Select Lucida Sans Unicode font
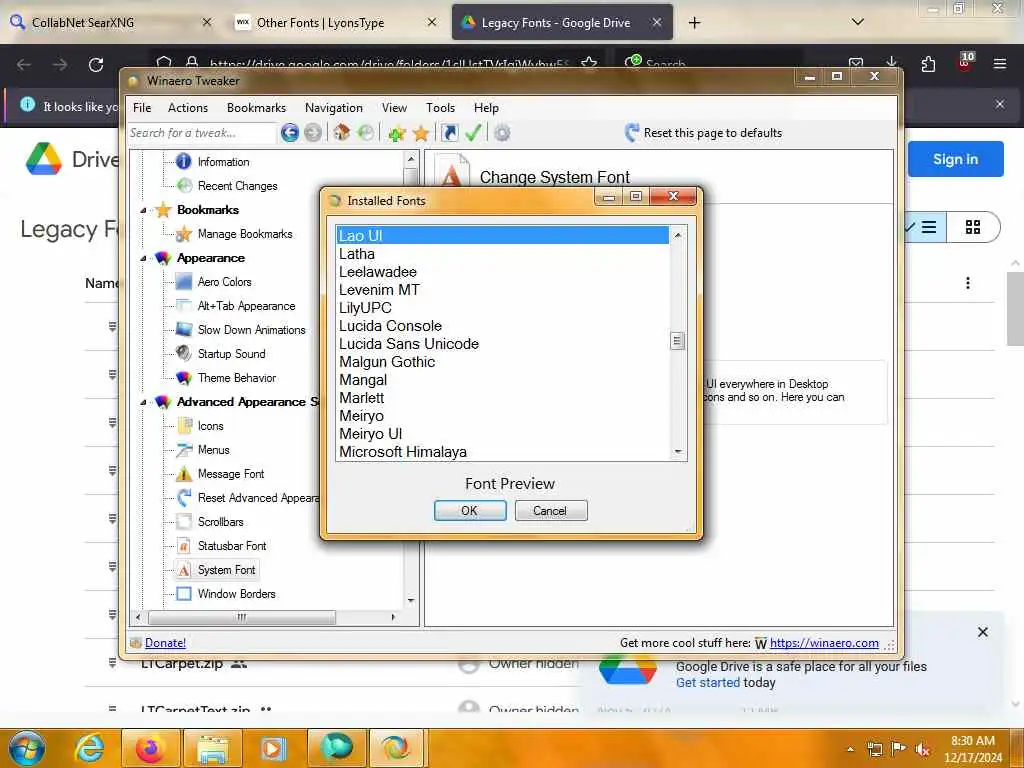Viewport: 1024px width, 768px height. pos(502,344)
